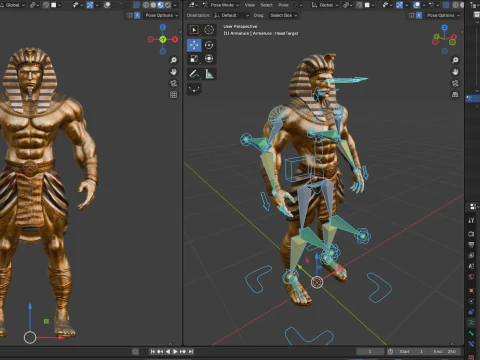Select the Annotate tool in the right viewport
The width and height of the screenshot is (480, 360).
tap(194, 74)
